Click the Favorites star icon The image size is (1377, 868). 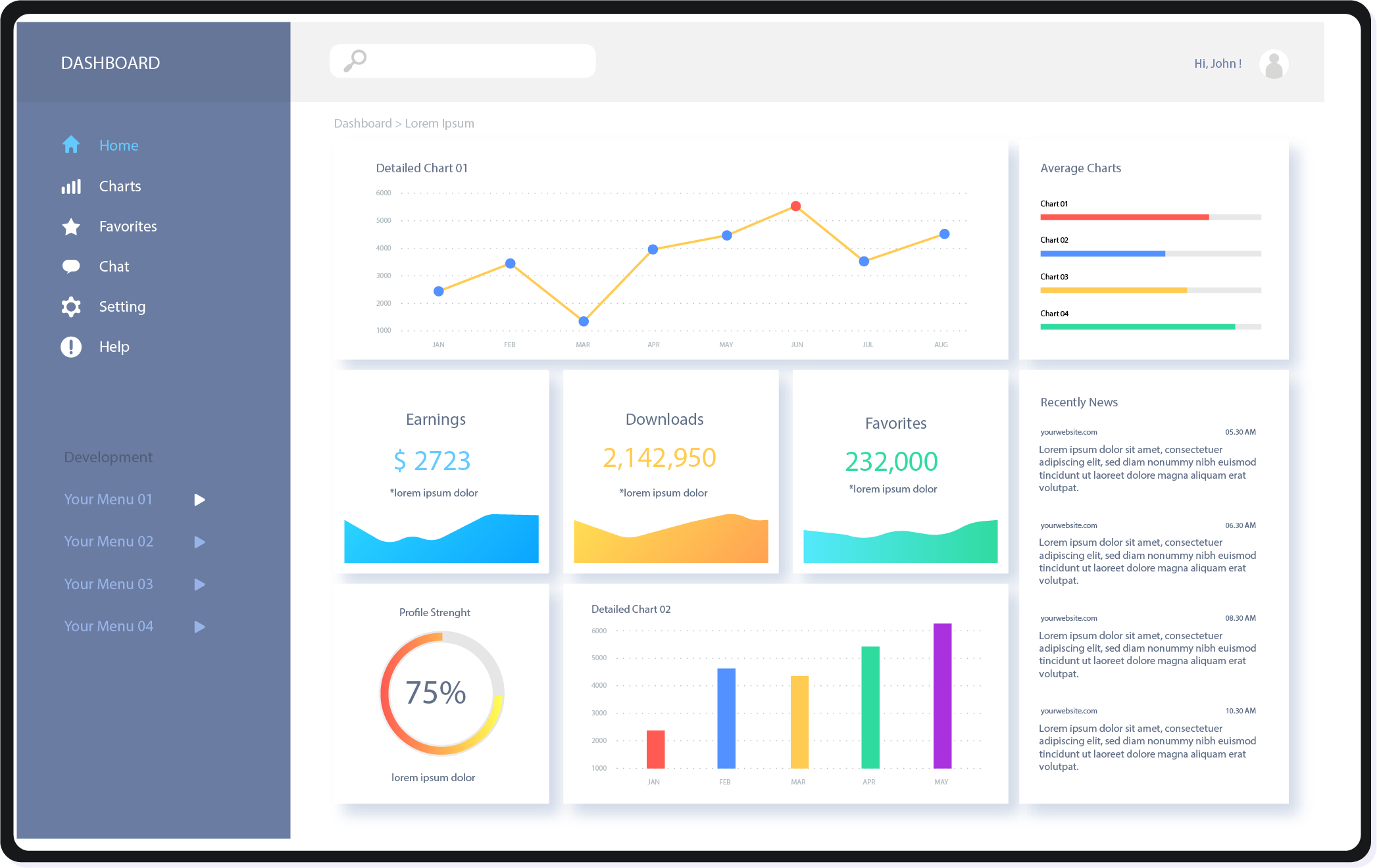71,227
